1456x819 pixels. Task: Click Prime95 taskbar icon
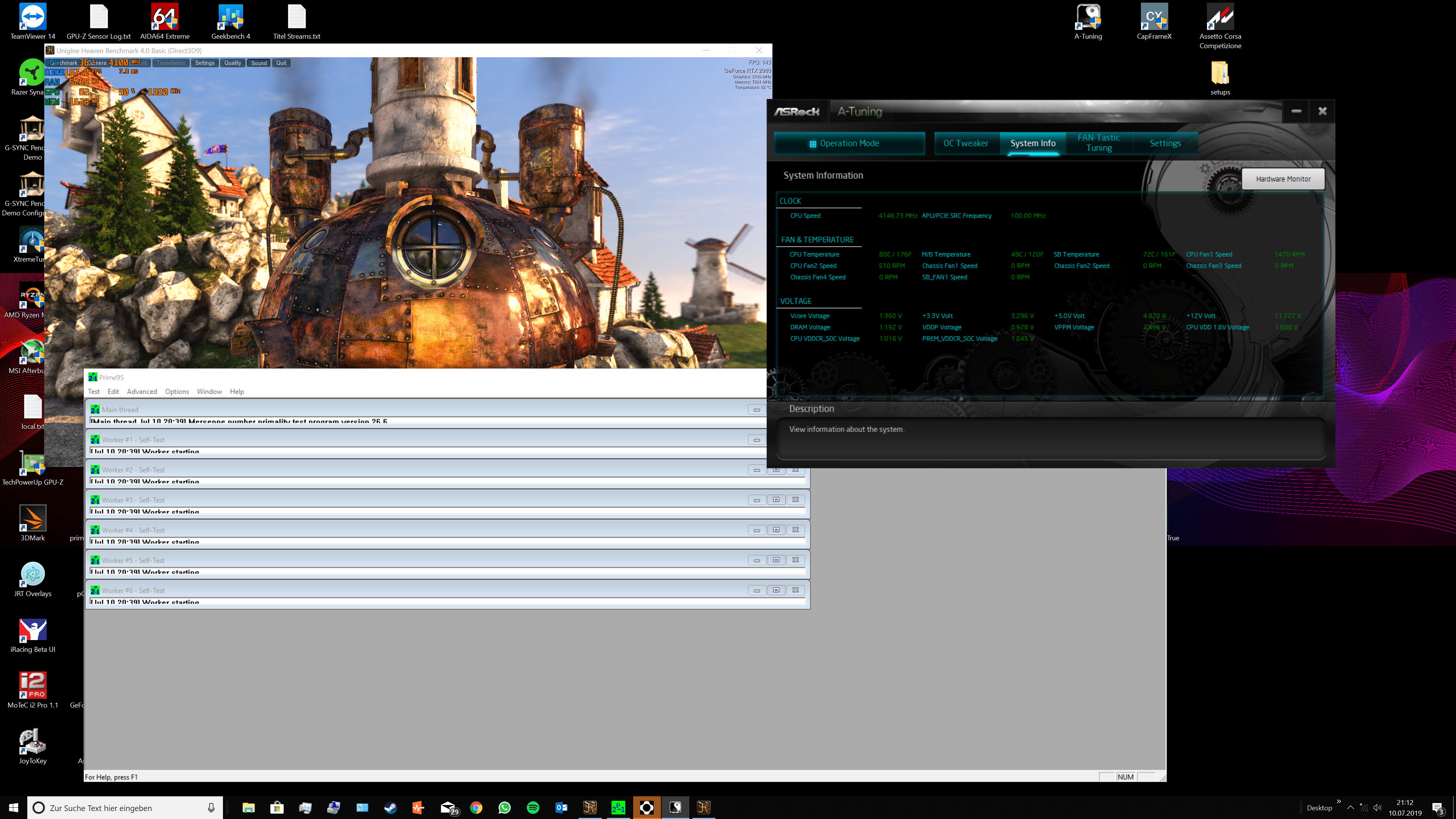tap(618, 807)
